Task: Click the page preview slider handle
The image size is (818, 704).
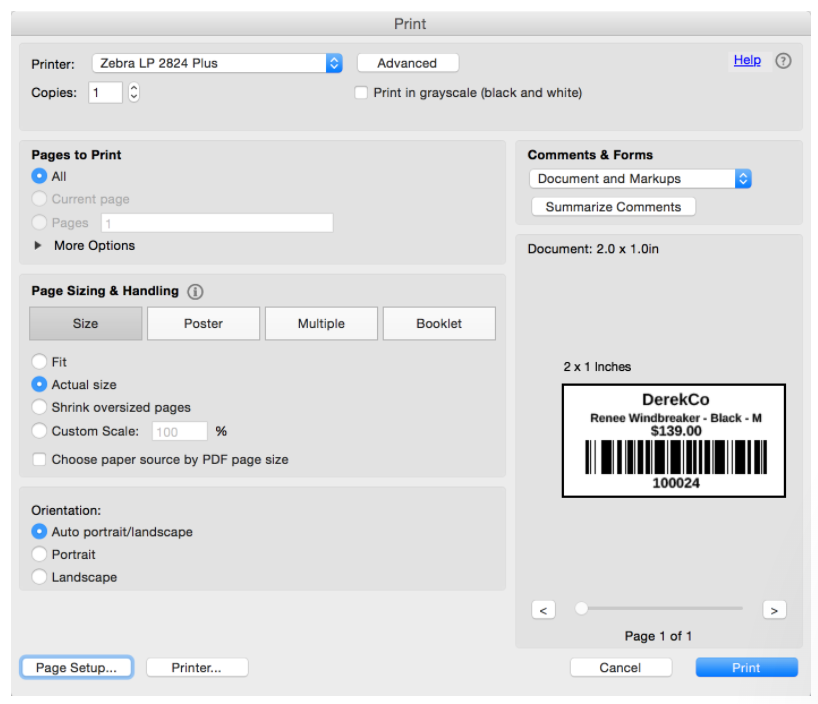Action: click(581, 608)
